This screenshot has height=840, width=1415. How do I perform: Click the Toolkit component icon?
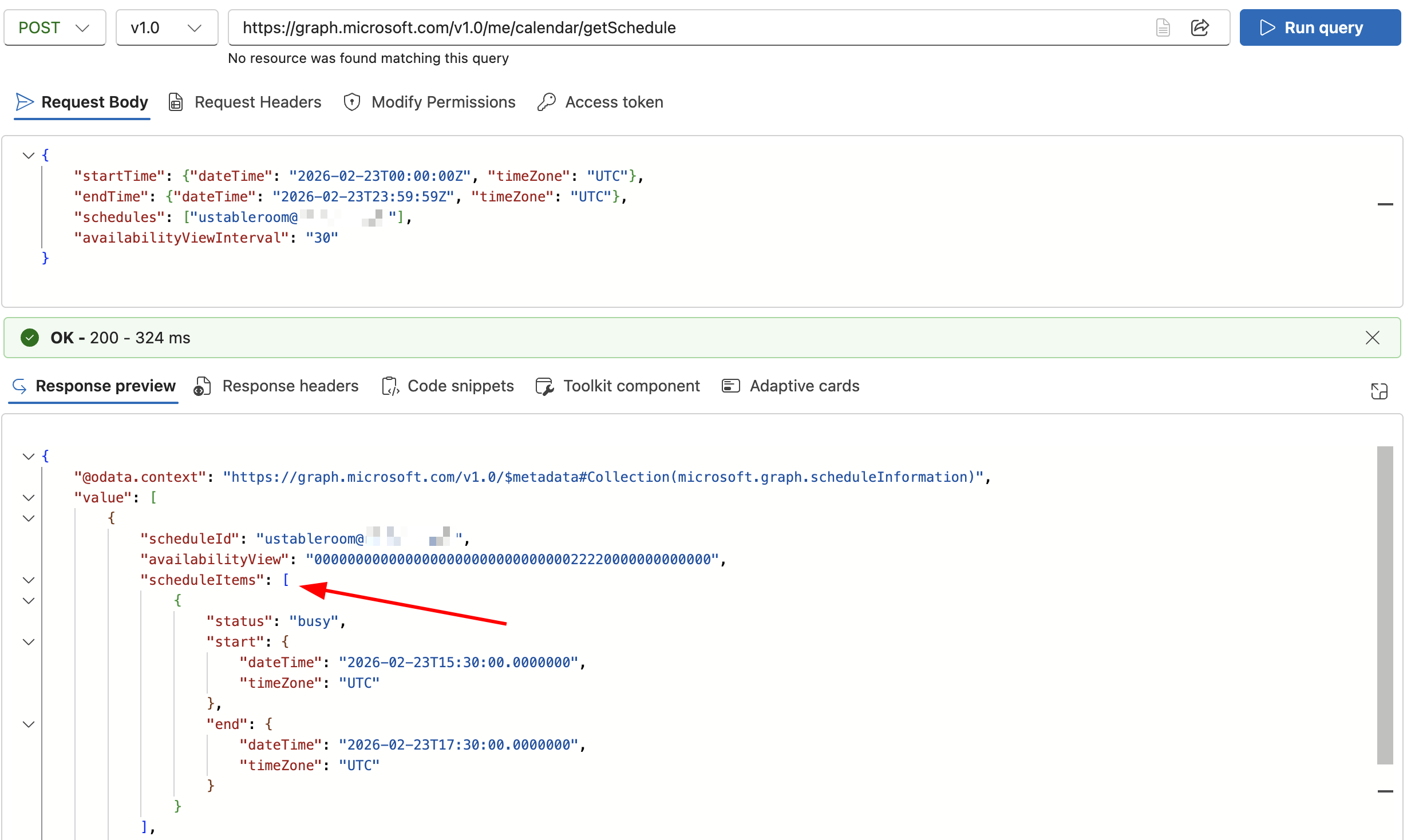click(544, 386)
